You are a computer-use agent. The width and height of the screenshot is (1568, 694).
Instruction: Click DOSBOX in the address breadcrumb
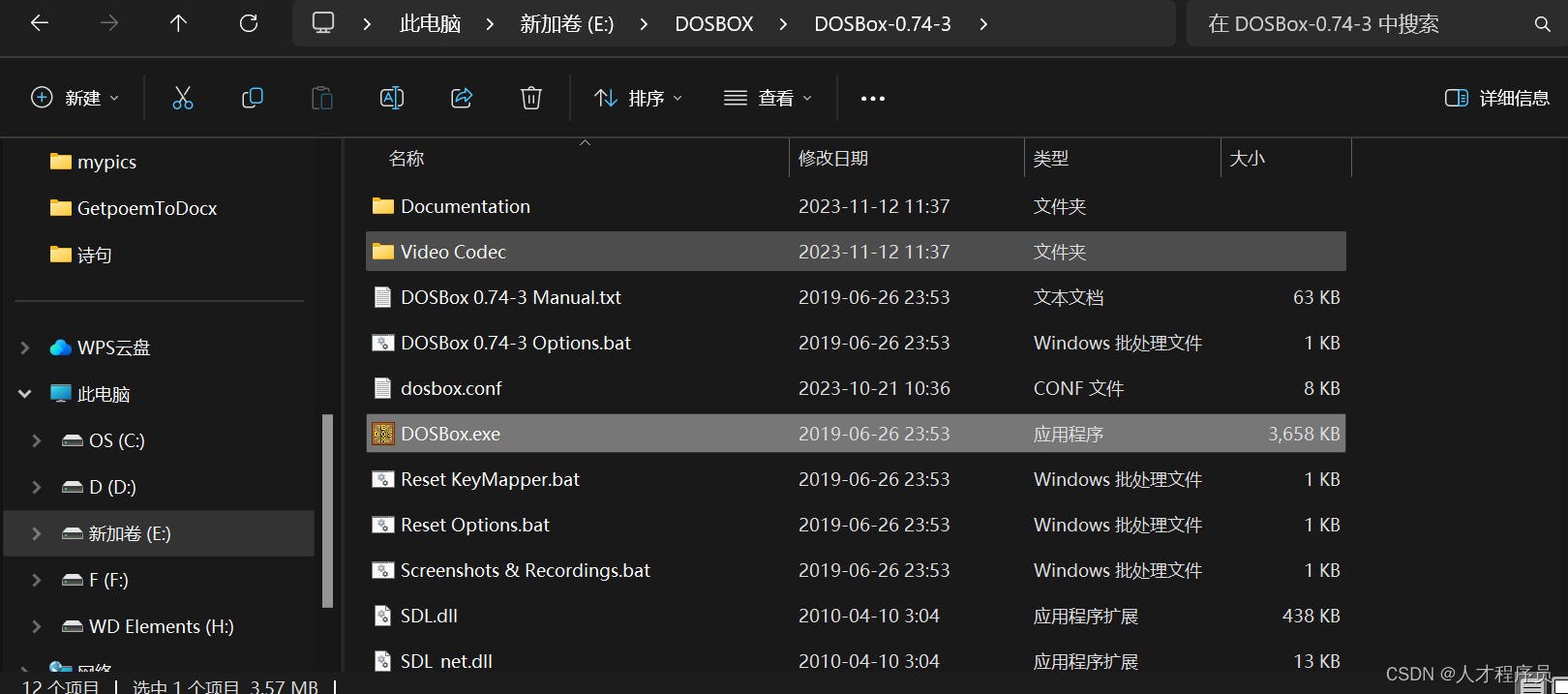click(x=714, y=24)
